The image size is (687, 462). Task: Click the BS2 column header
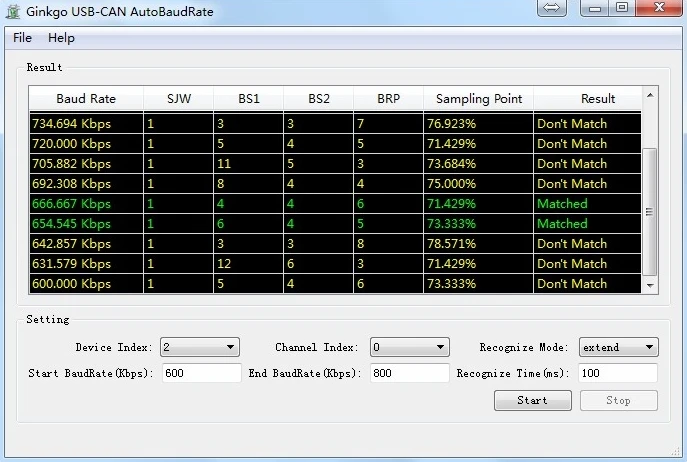click(319, 99)
